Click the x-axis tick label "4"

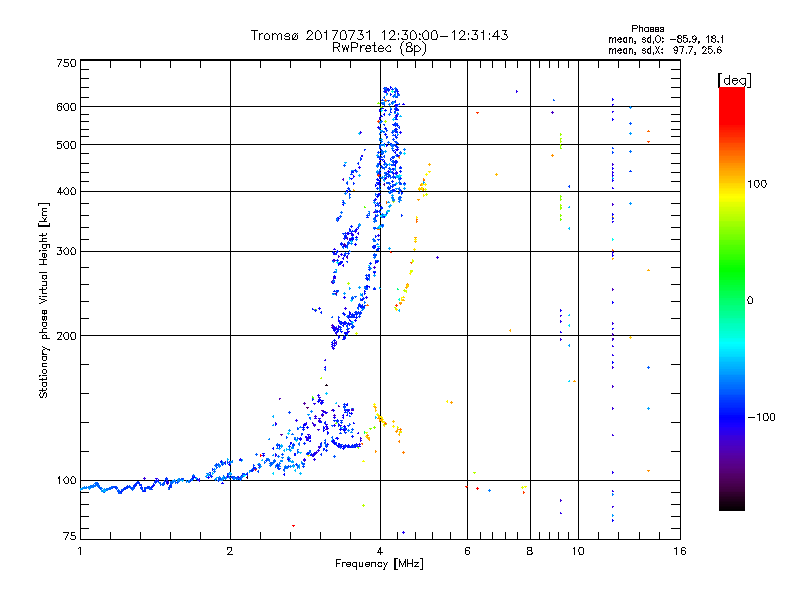pyautogui.click(x=380, y=551)
